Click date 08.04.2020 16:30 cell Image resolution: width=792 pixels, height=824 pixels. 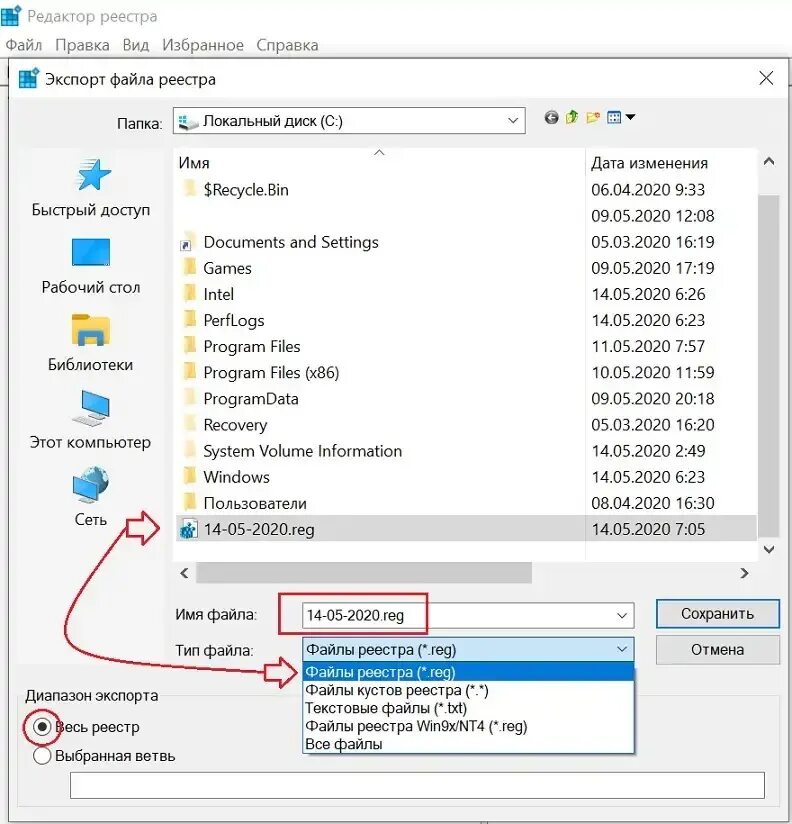(652, 503)
